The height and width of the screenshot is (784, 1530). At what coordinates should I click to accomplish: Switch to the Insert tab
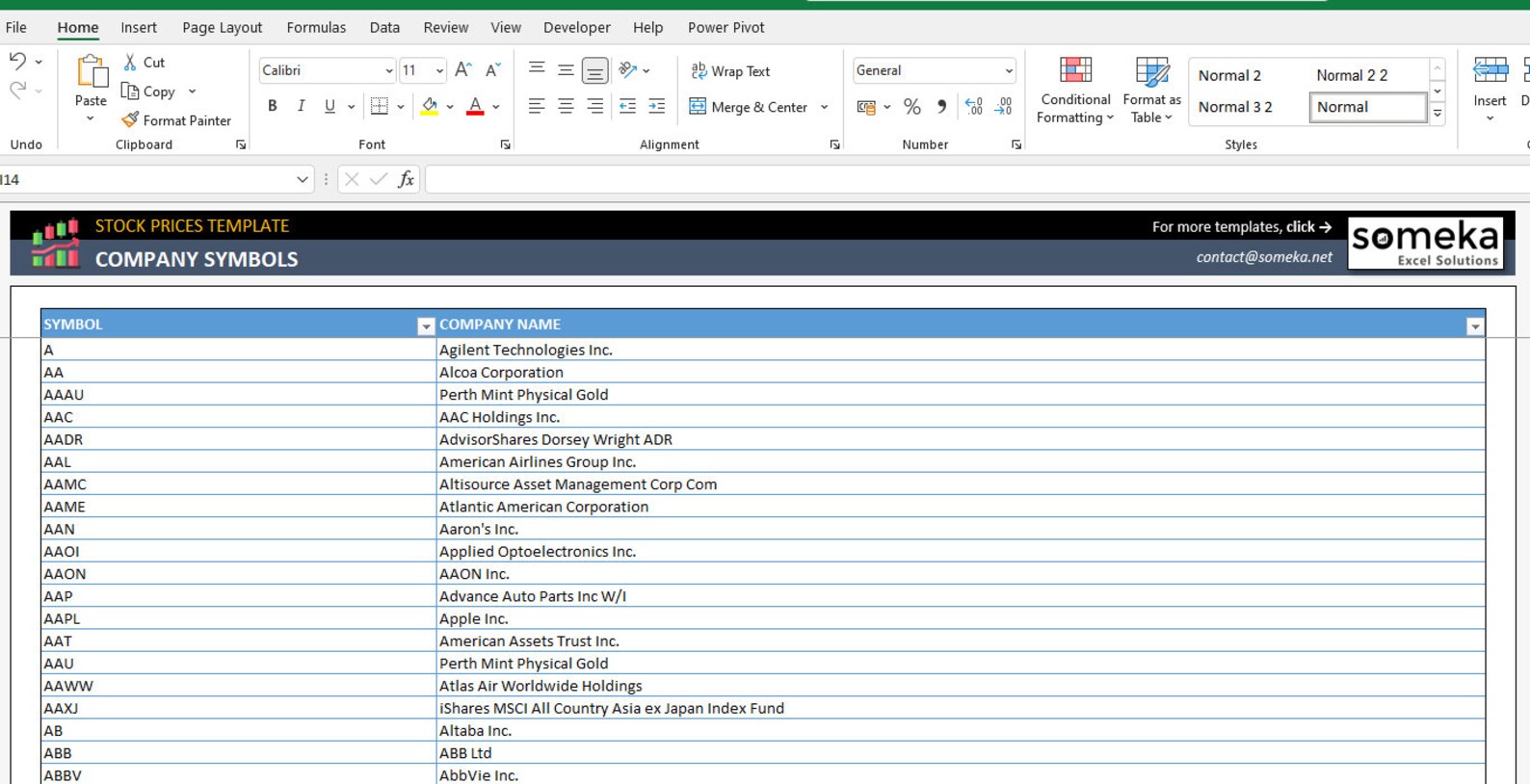tap(139, 27)
